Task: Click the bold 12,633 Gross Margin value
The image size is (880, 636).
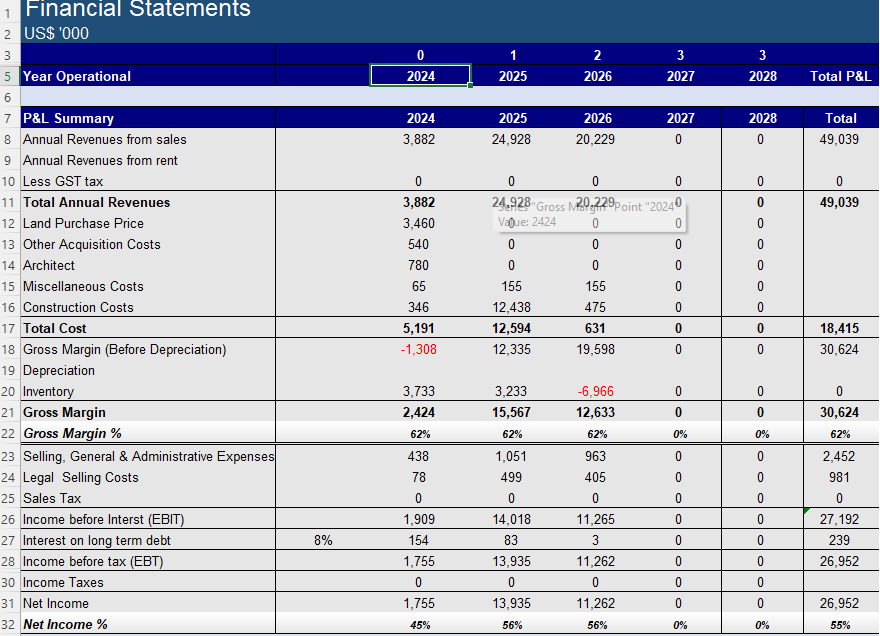Action: pyautogui.click(x=595, y=413)
